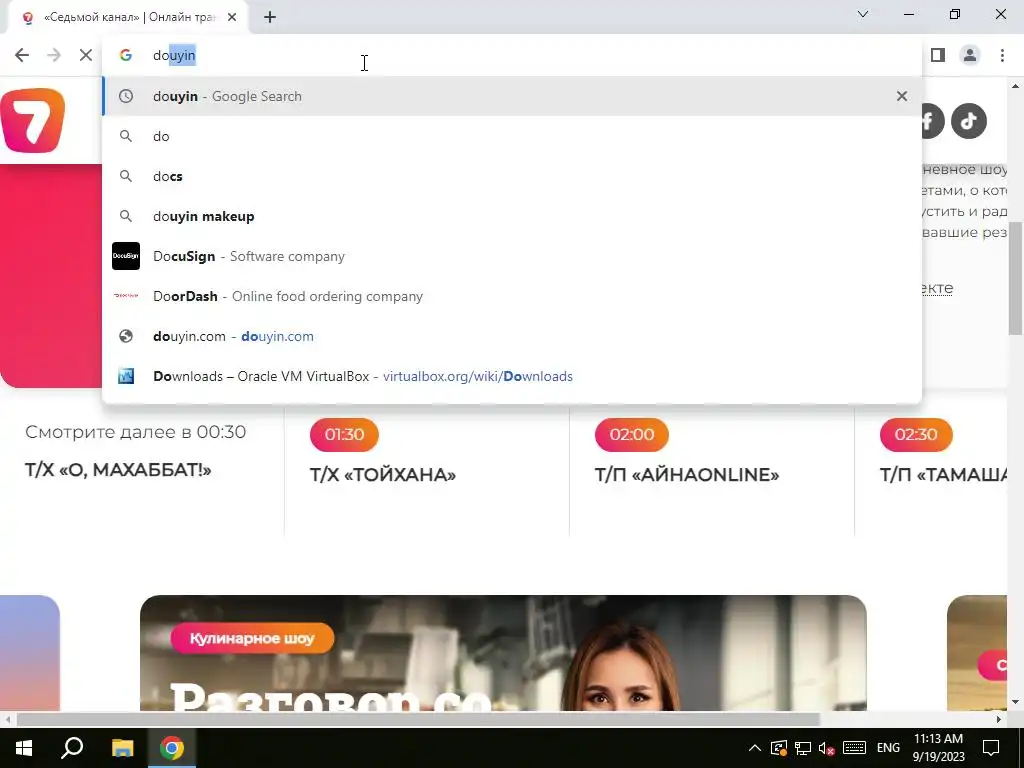Toggle the browser side panel
Screen dimensions: 1024x768
pyautogui.click(x=938, y=56)
